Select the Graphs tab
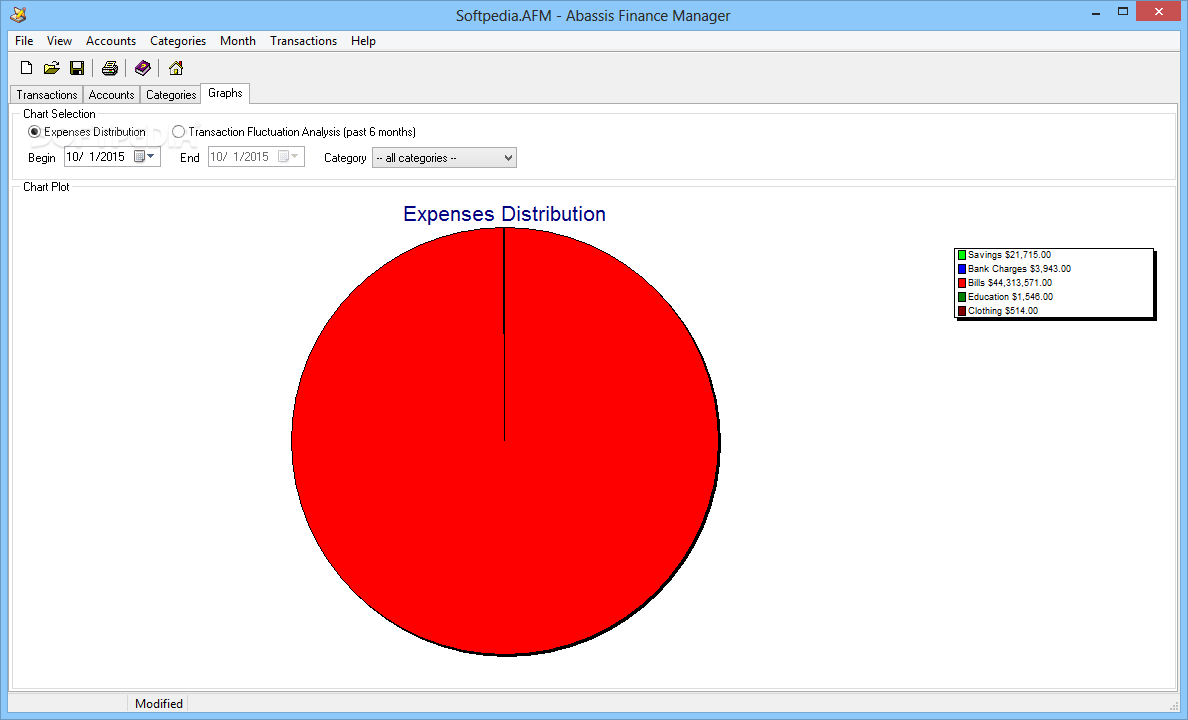1188x720 pixels. (x=225, y=93)
